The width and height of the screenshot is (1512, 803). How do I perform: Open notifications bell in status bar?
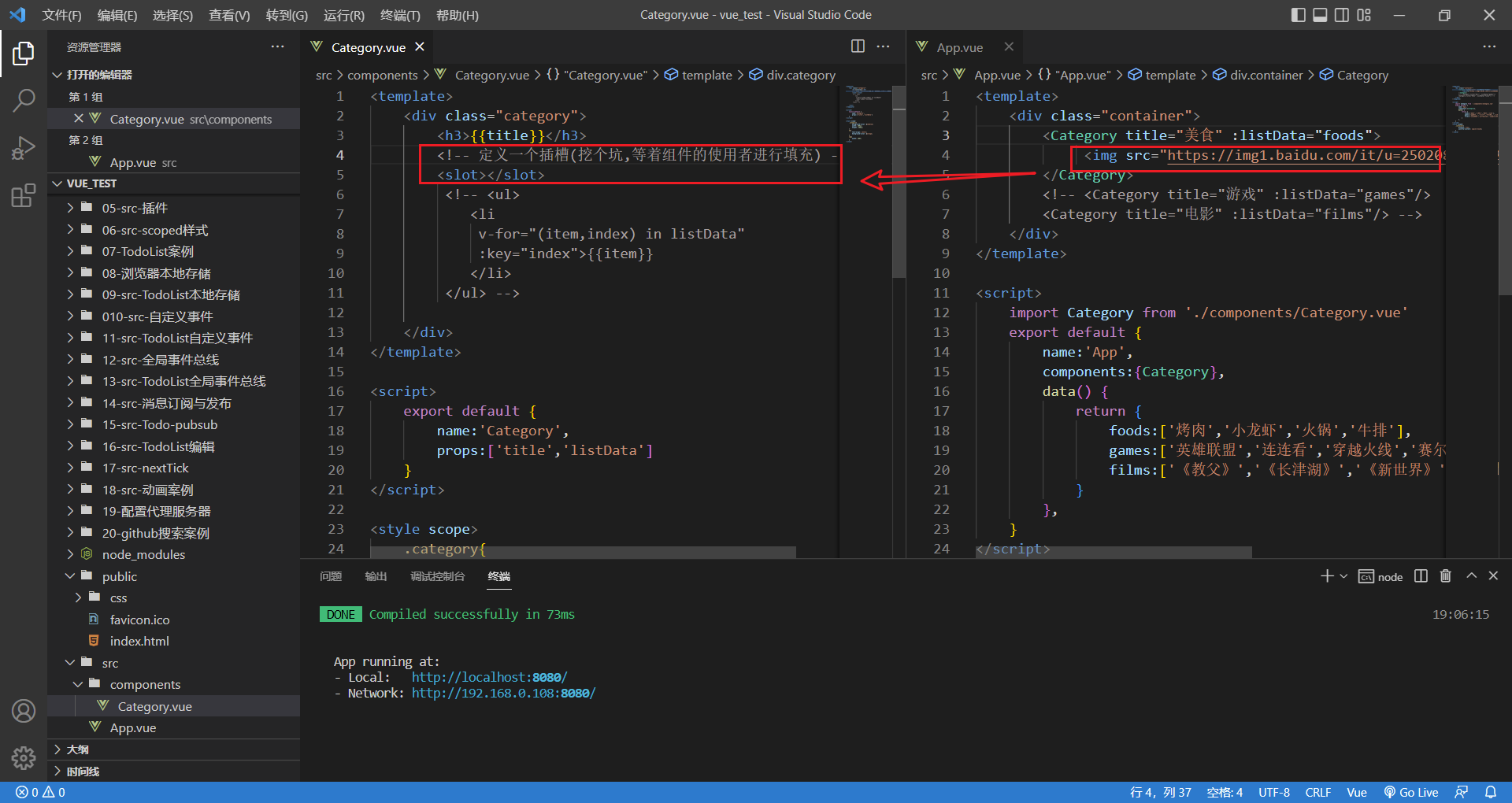[x=1491, y=792]
